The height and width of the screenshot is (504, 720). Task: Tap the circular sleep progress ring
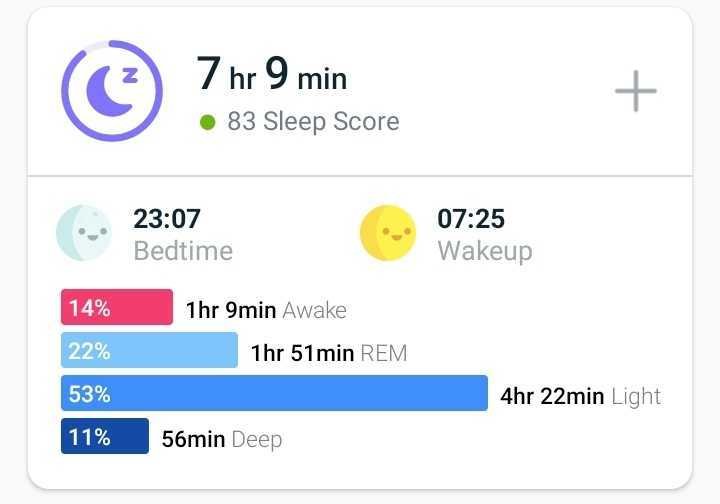tap(112, 91)
